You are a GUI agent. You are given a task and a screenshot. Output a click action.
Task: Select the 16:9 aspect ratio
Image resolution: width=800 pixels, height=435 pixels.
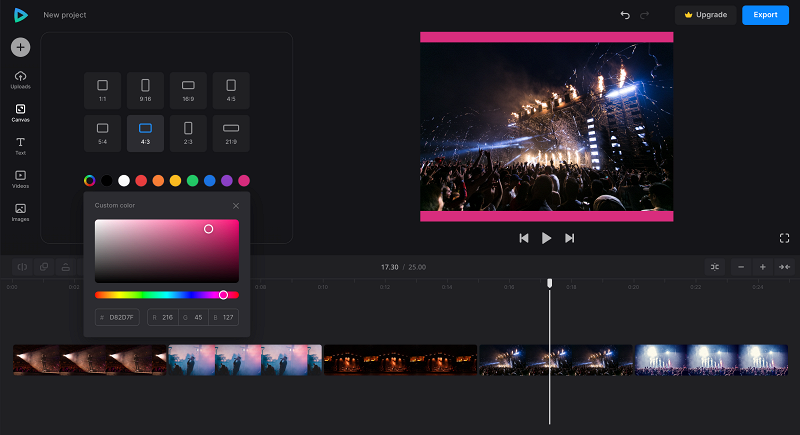[x=188, y=90]
